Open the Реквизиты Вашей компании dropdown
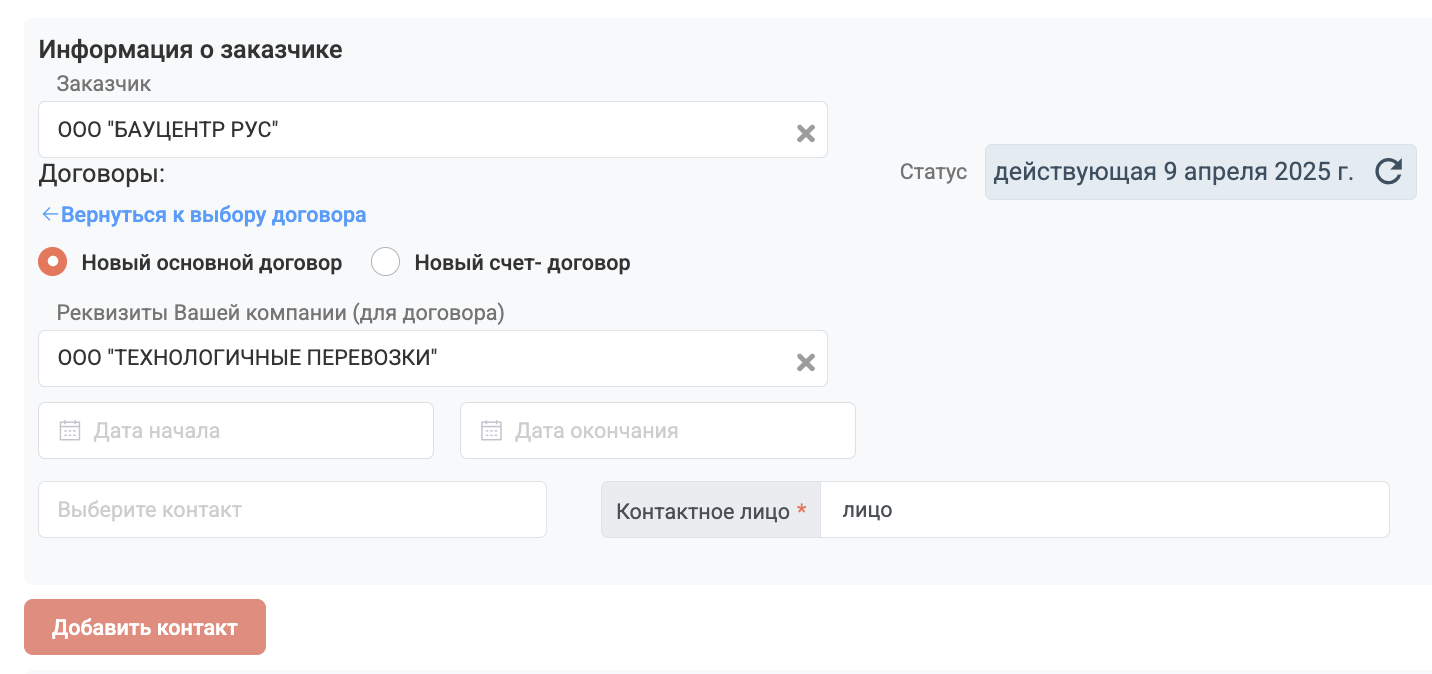Screen dimensions: 1432x674 [433, 358]
